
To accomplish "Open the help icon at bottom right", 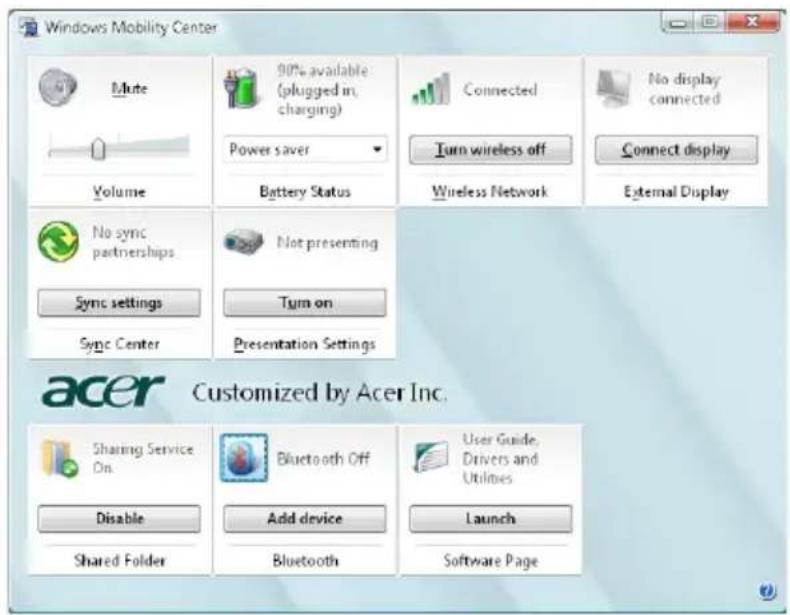I will pos(767,591).
